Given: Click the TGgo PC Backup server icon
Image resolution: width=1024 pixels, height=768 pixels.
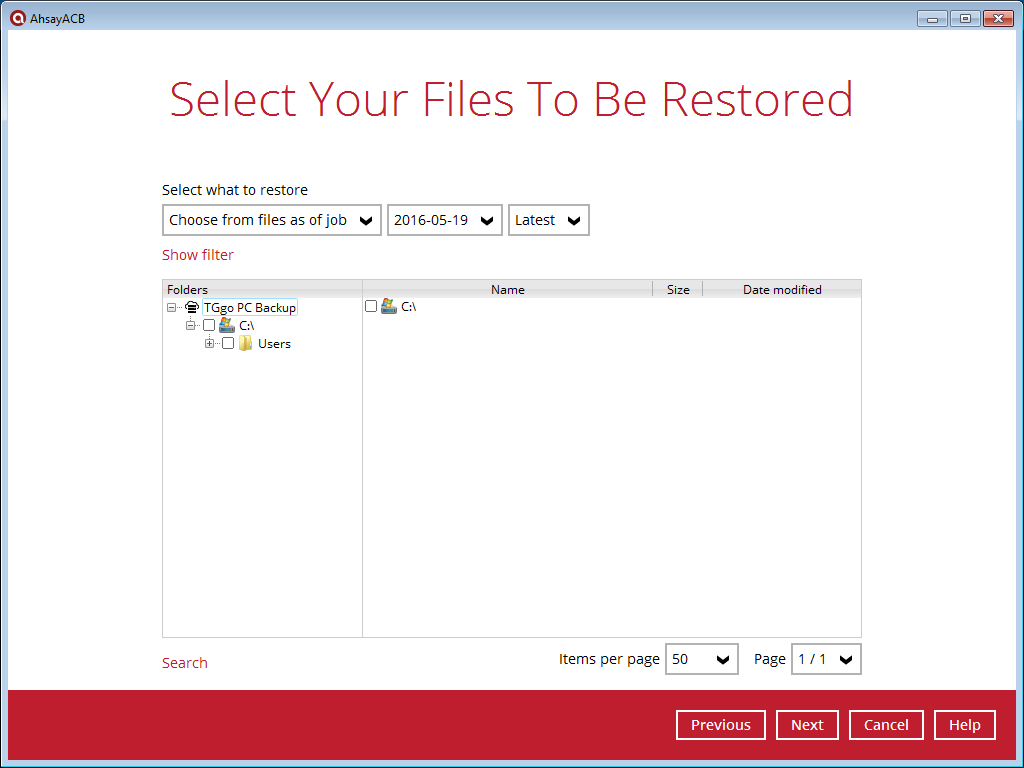Looking at the screenshot, I should point(192,308).
